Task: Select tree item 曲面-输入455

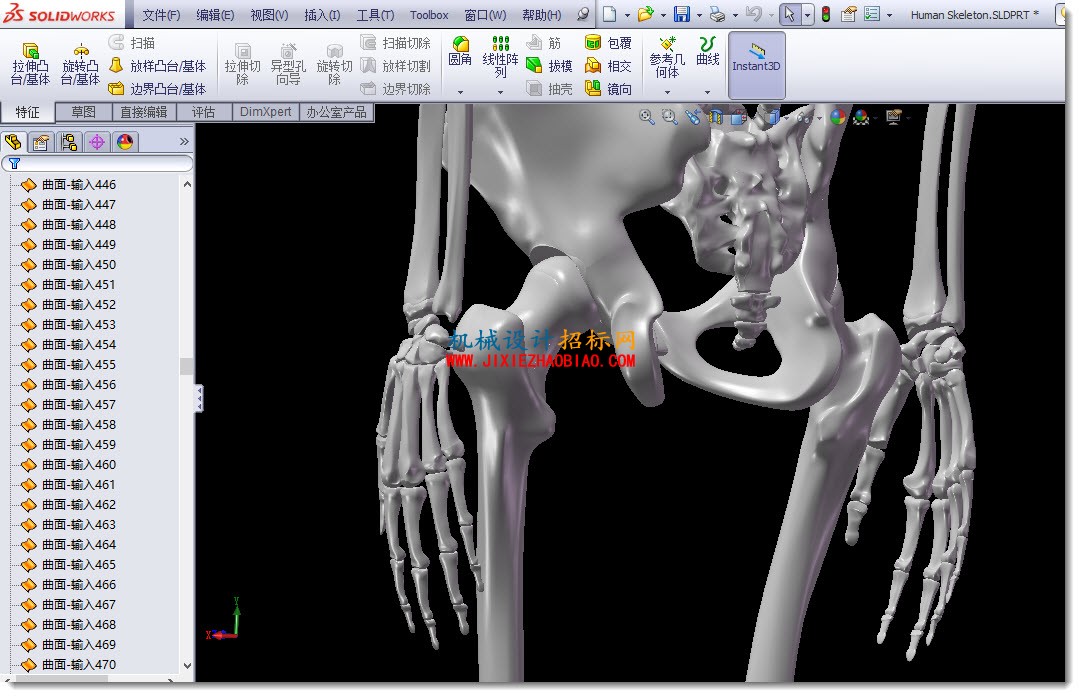Action: [79, 364]
